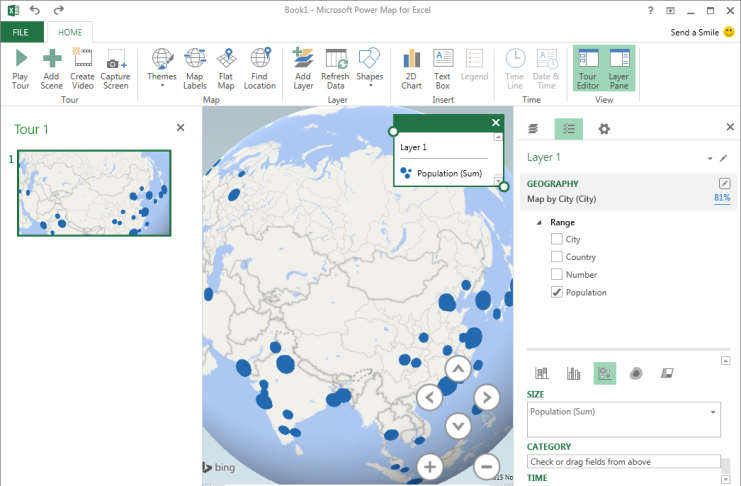Open the Shapes dropdown
741x486 pixels.
(x=370, y=69)
